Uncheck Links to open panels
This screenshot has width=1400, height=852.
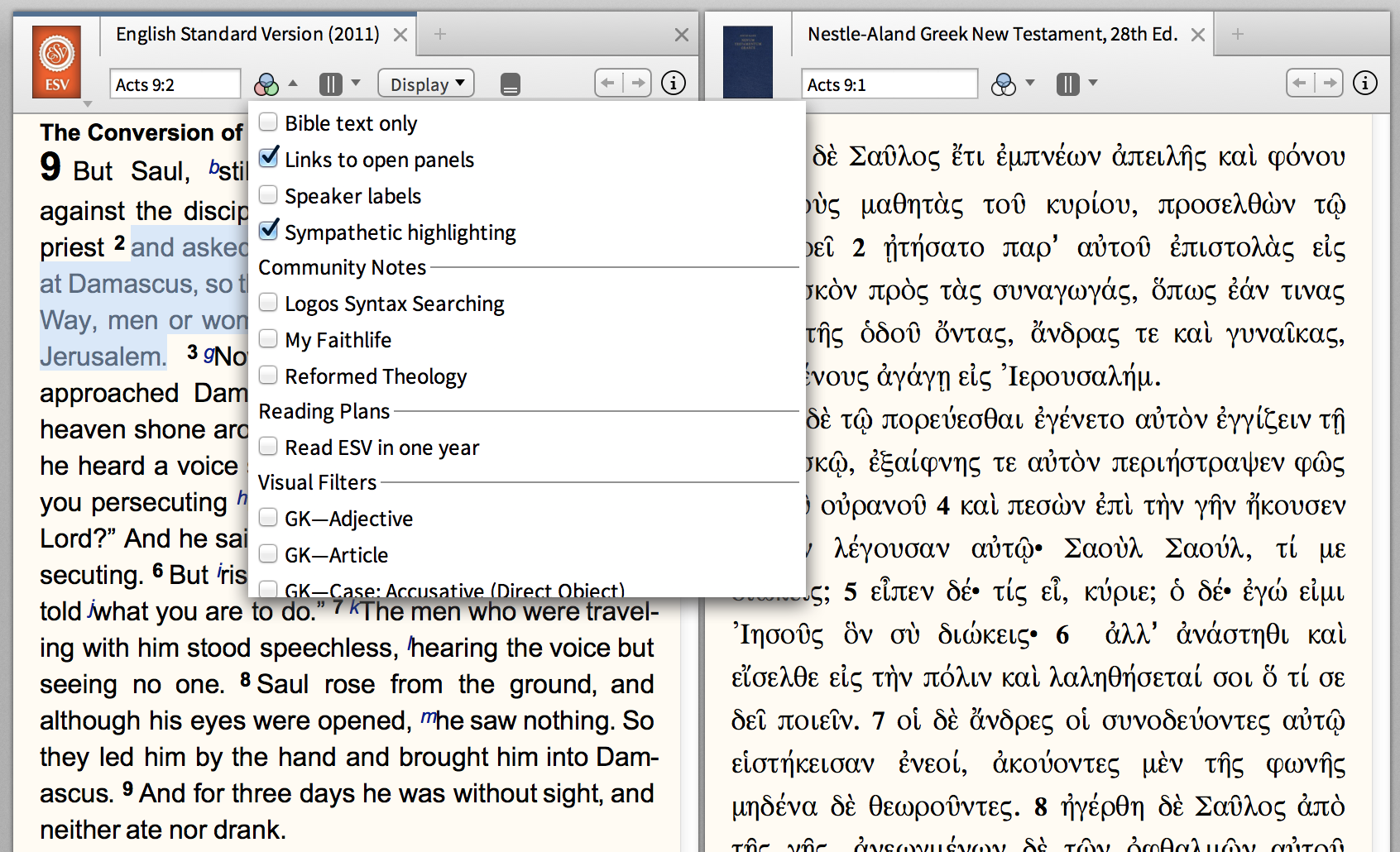point(268,157)
